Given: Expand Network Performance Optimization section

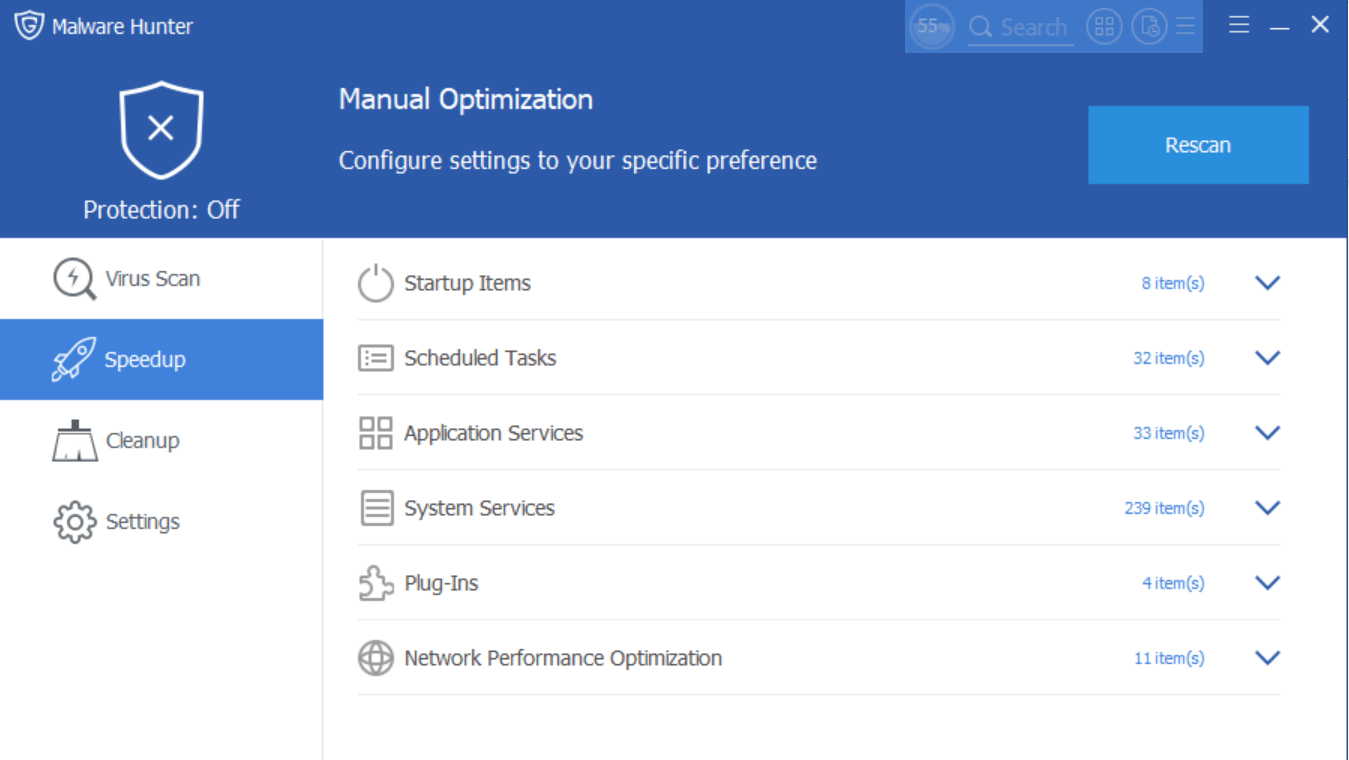Looking at the screenshot, I should point(1267,658).
